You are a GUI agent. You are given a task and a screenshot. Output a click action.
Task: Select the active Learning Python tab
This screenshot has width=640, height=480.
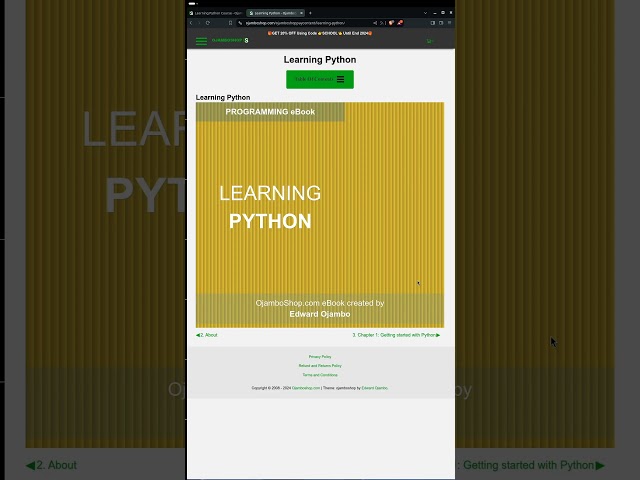276,13
